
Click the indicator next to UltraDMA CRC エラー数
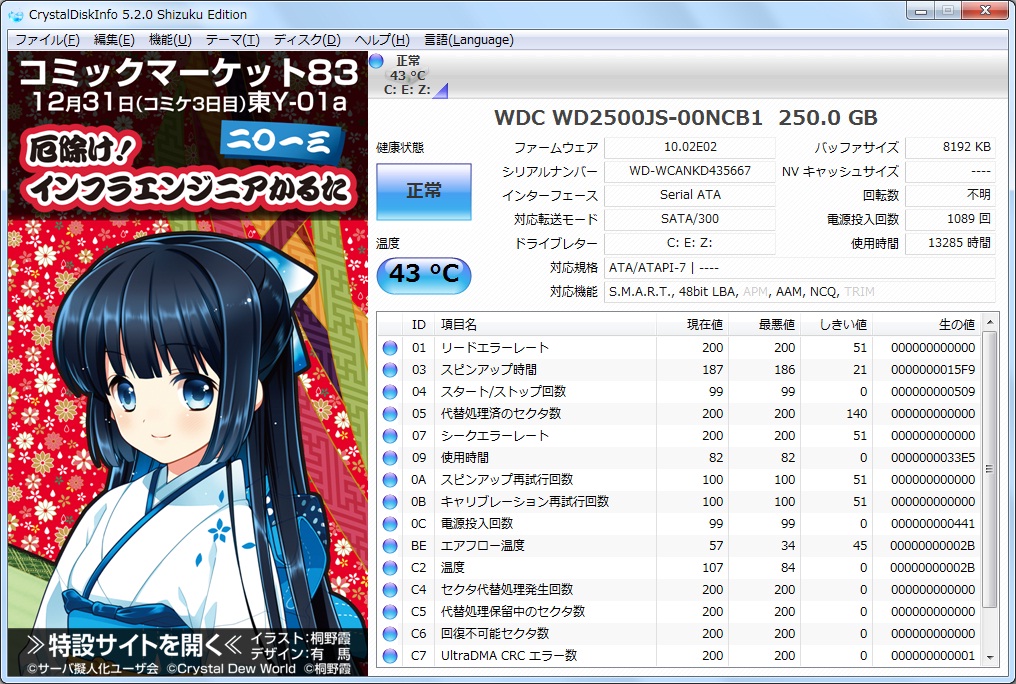click(x=390, y=656)
